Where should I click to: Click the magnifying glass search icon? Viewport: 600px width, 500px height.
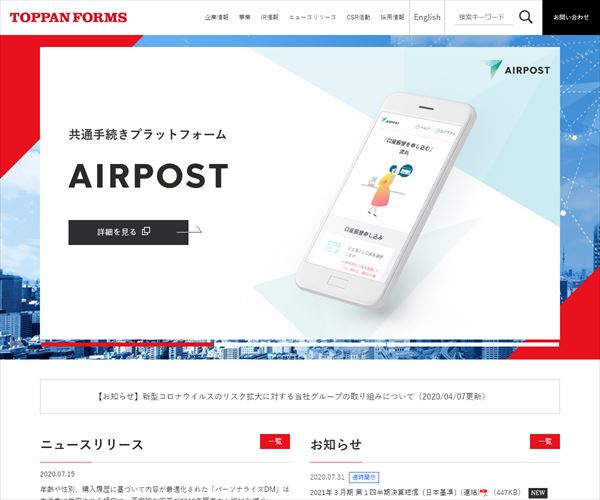pos(526,17)
